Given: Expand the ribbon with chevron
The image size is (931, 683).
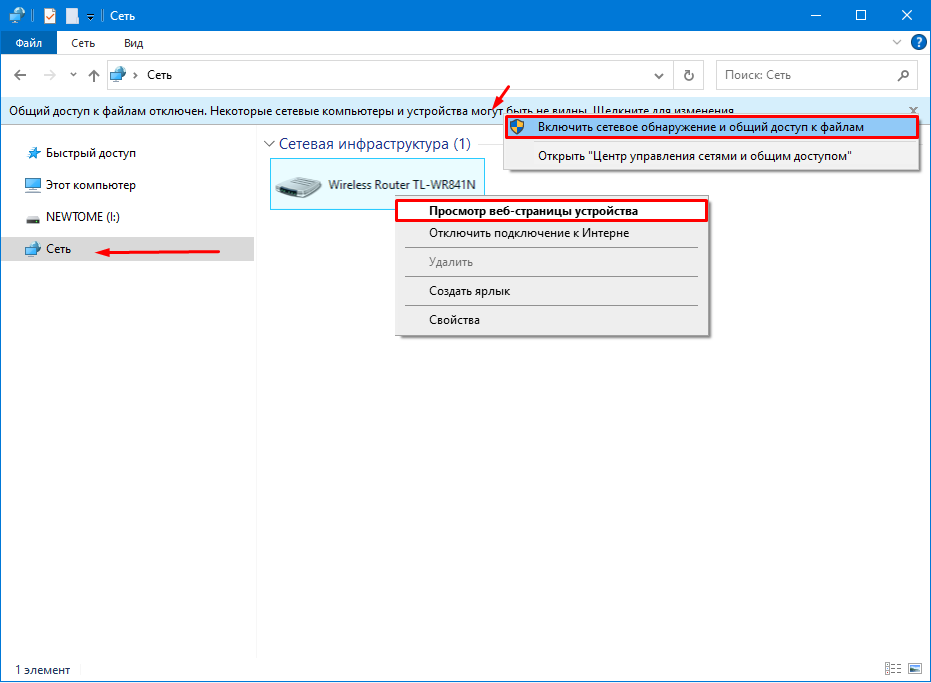Looking at the screenshot, I should (x=897, y=42).
